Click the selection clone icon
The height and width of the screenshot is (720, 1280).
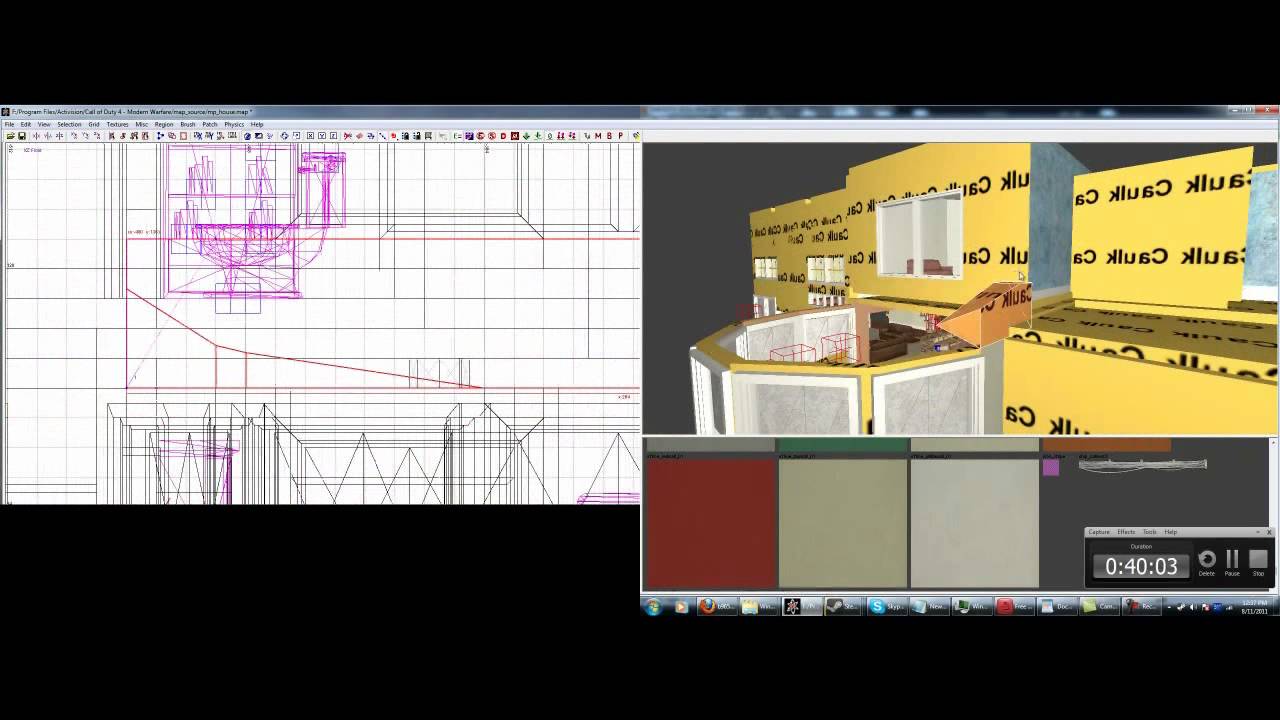(x=172, y=136)
